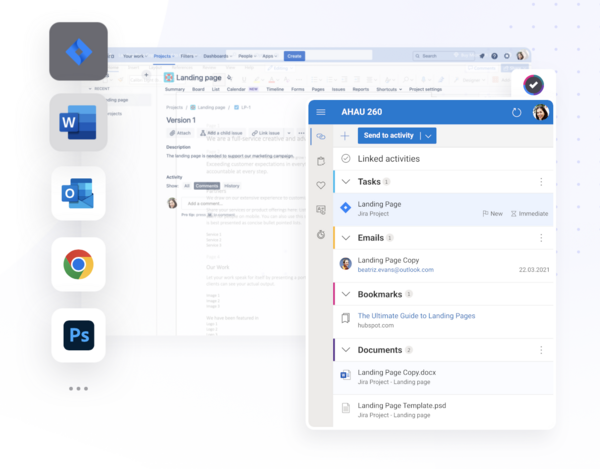Click the heart favorites sidebar icon
This screenshot has width=600, height=469.
coord(320,185)
